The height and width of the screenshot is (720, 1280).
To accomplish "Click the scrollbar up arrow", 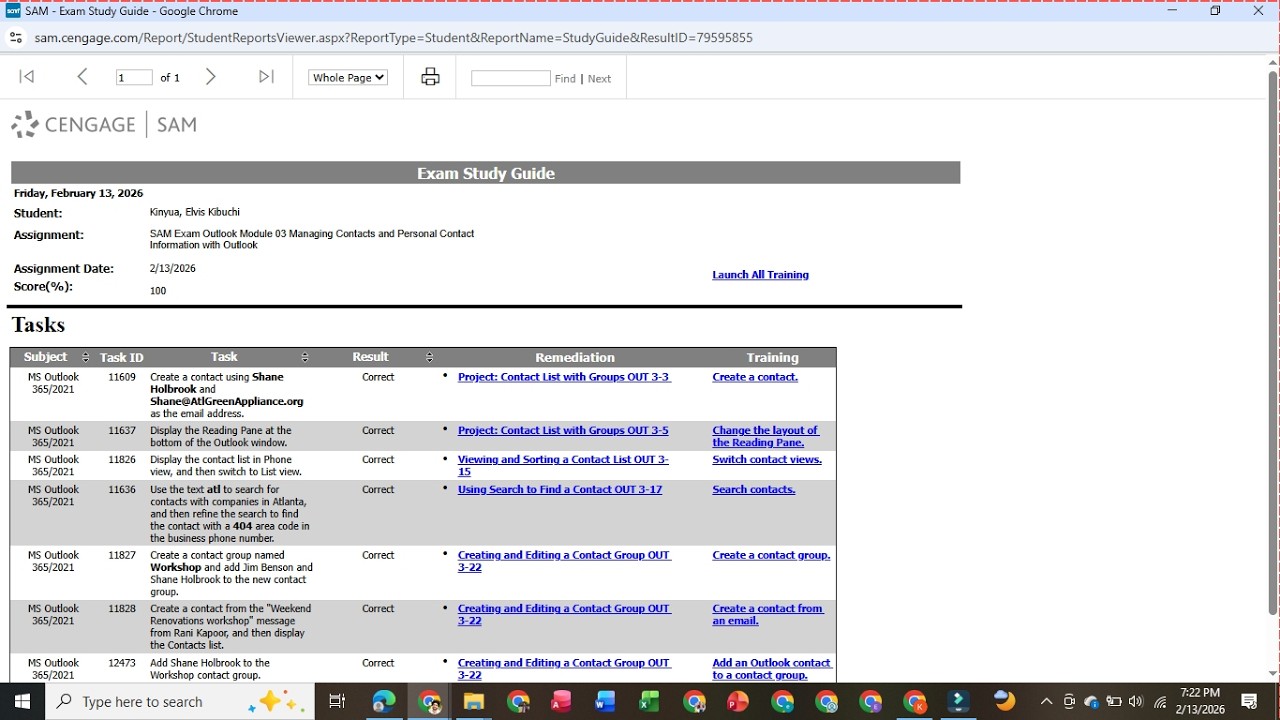I will 1273,62.
